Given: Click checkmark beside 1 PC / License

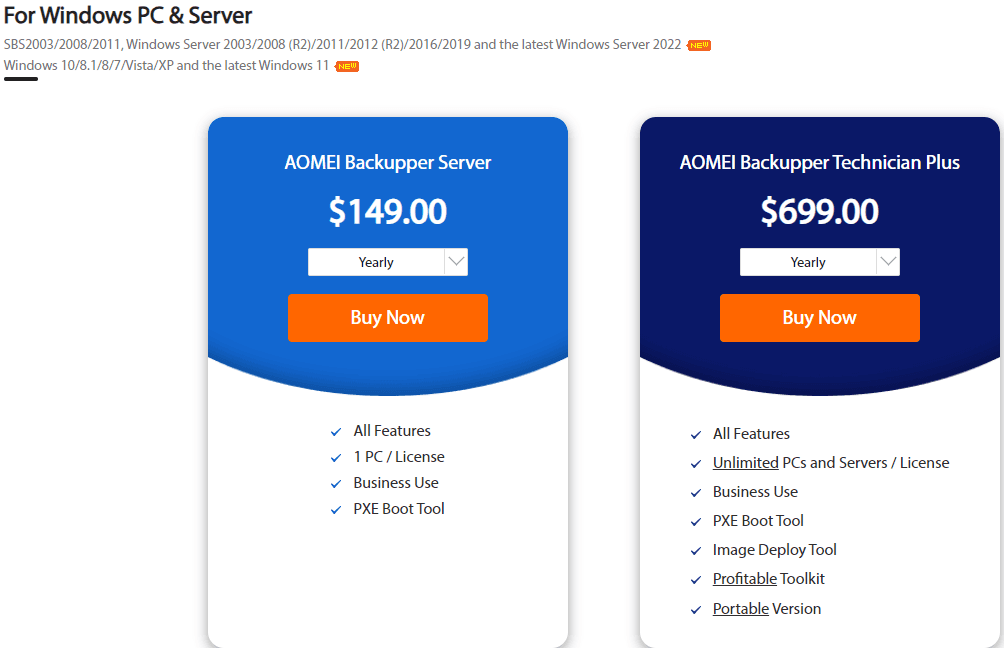Looking at the screenshot, I should coord(336,458).
